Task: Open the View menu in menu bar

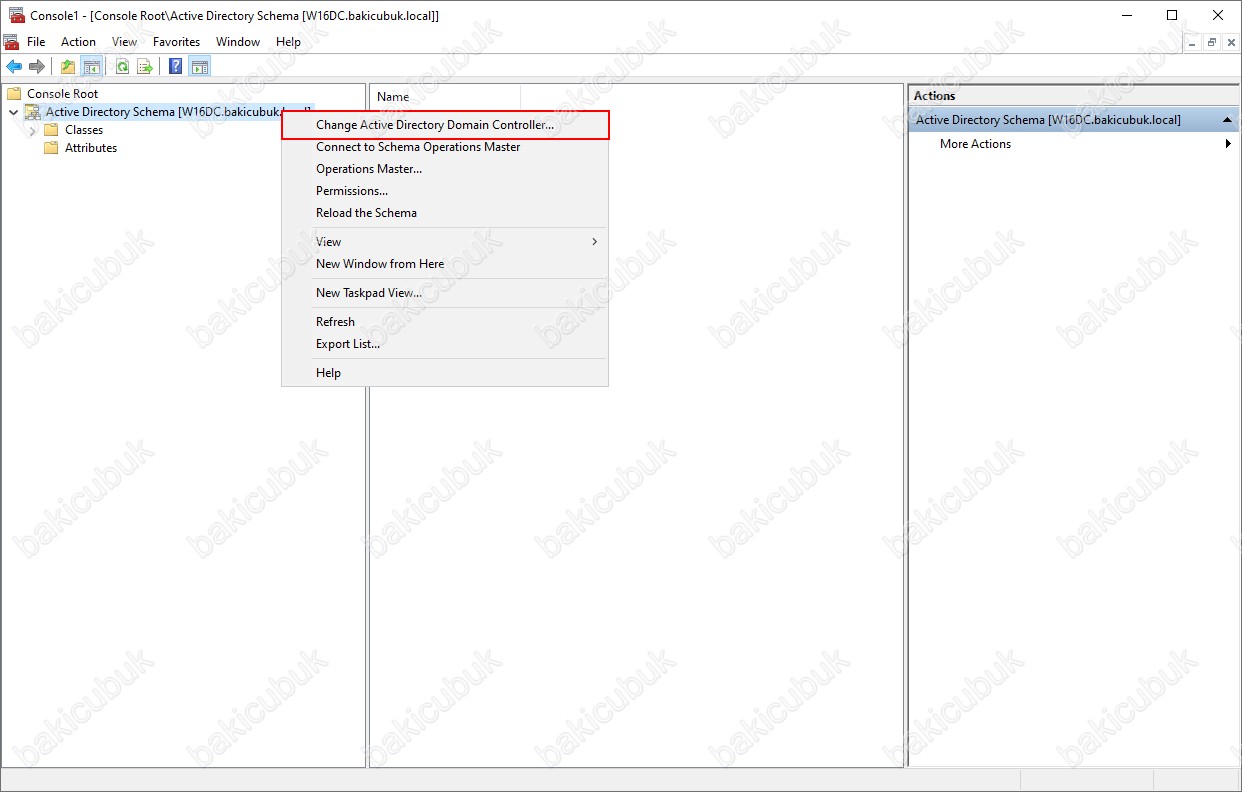Action: 125,42
